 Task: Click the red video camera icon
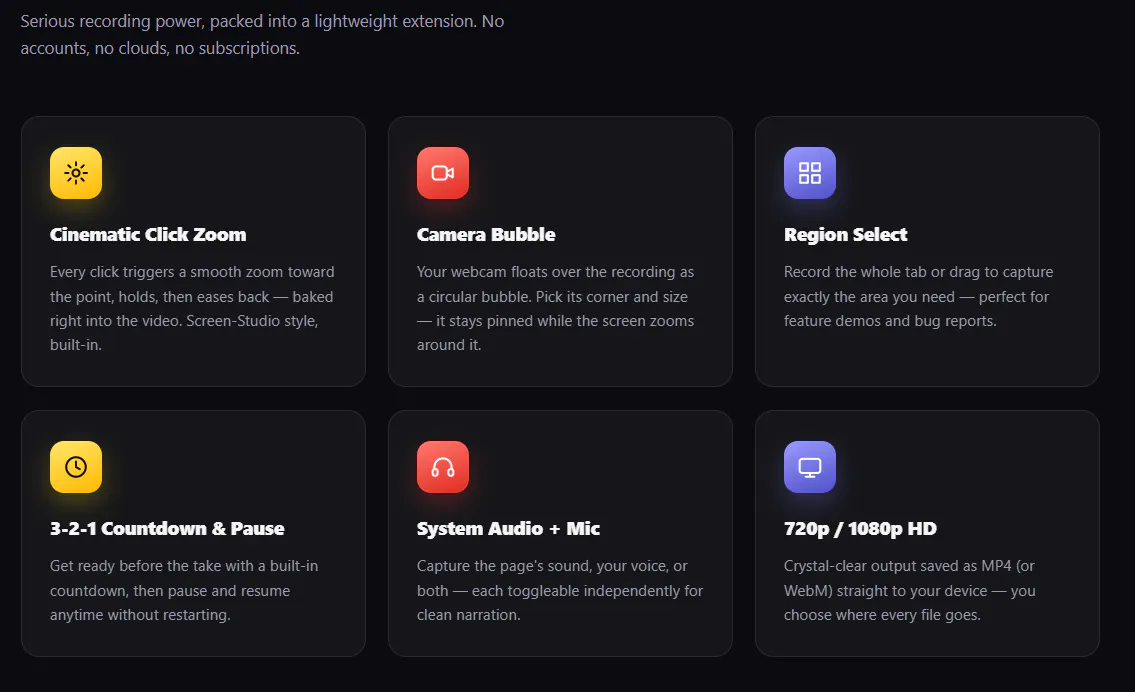coord(443,173)
